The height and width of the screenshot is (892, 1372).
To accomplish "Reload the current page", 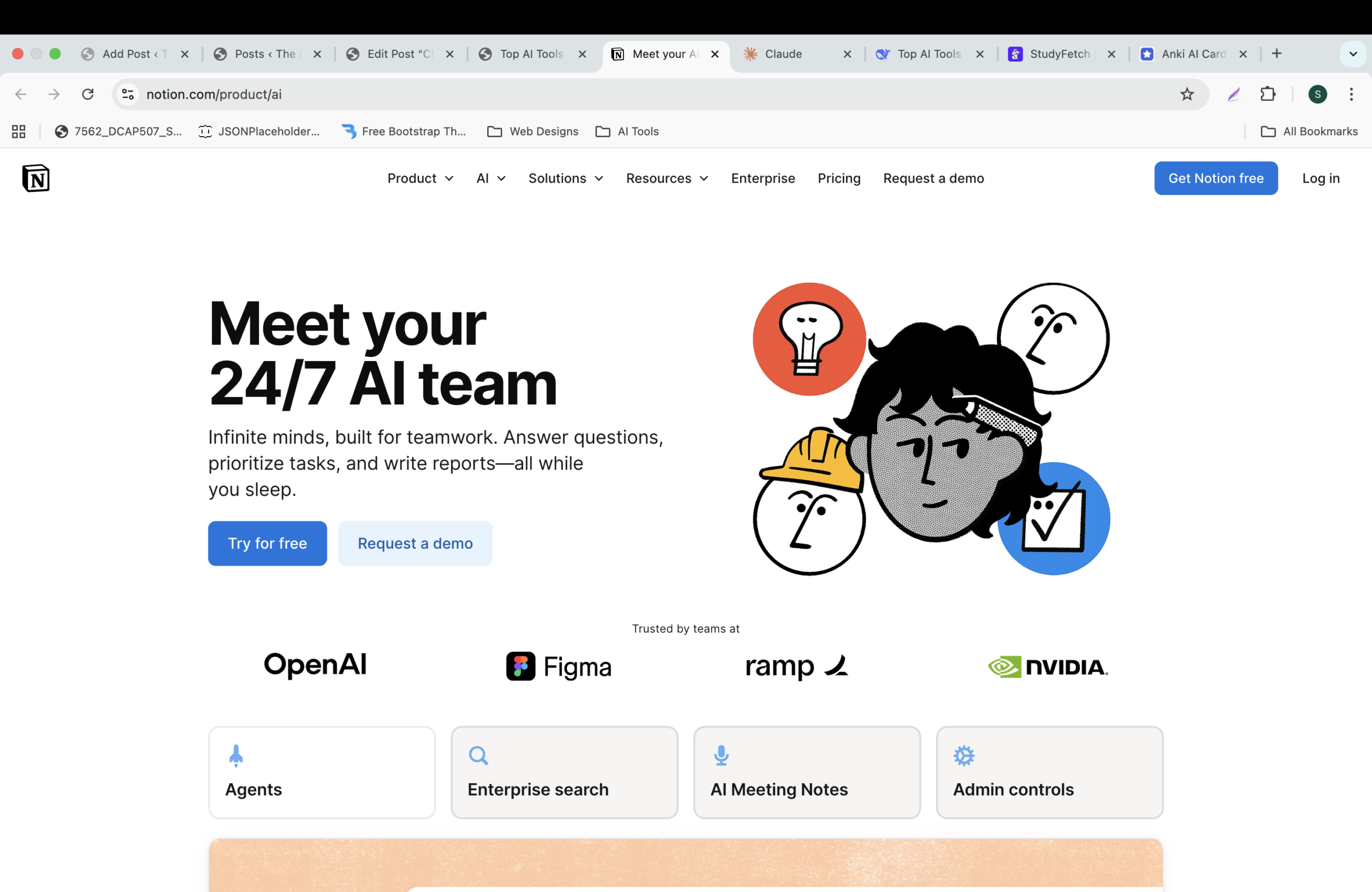I will (87, 94).
